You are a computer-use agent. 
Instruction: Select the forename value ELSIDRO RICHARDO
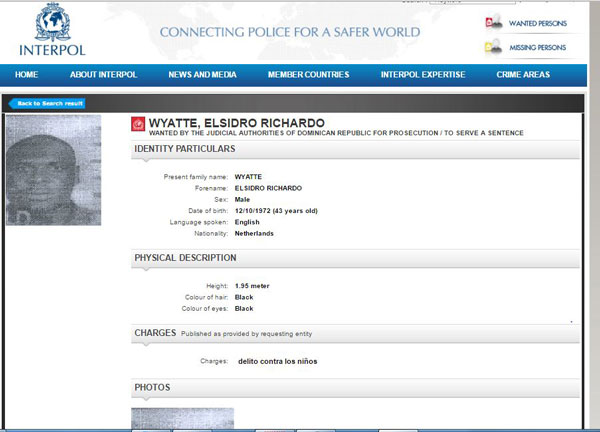(268, 188)
